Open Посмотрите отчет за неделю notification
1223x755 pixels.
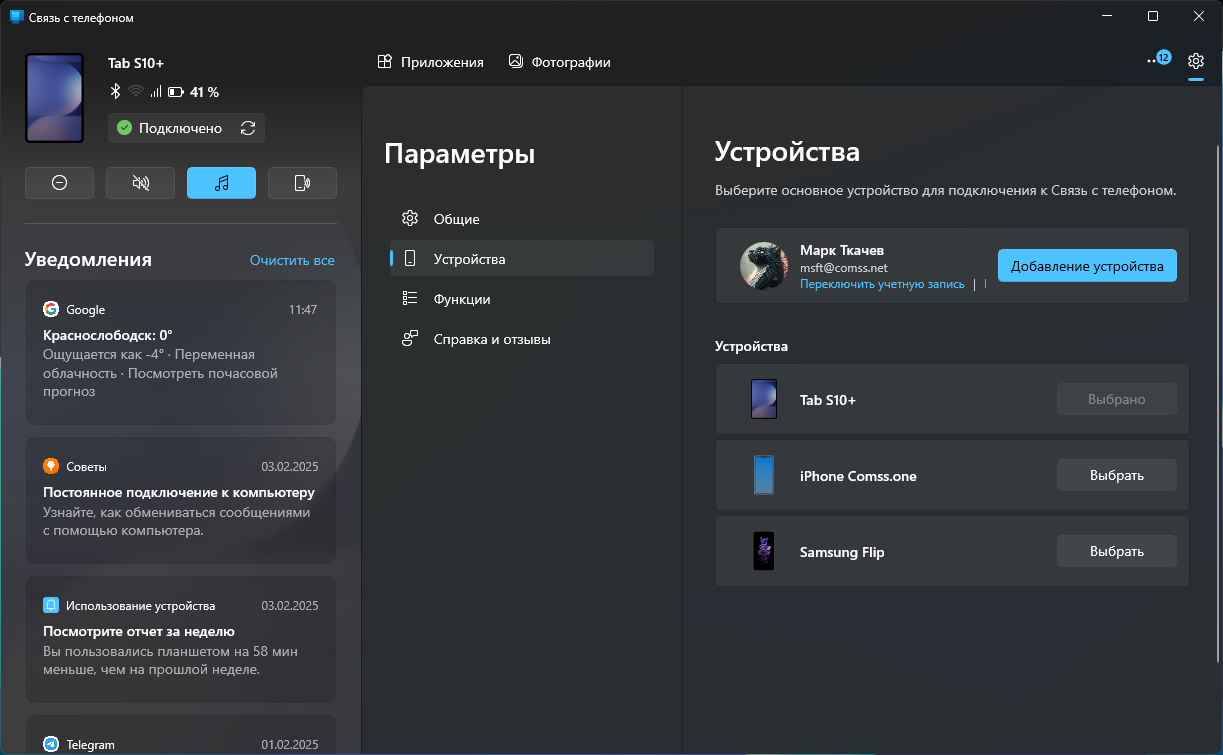(180, 639)
